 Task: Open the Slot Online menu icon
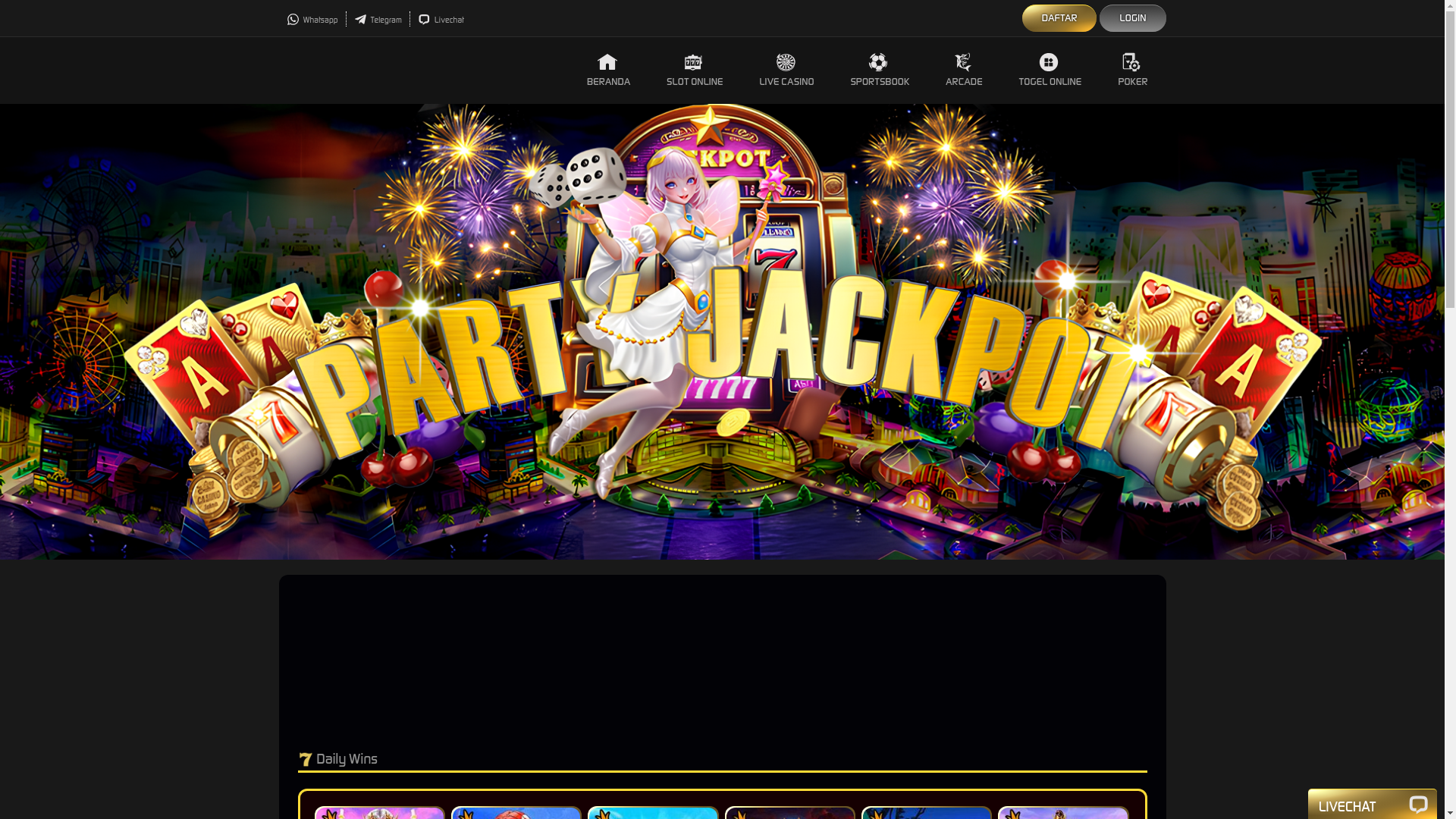click(x=693, y=62)
